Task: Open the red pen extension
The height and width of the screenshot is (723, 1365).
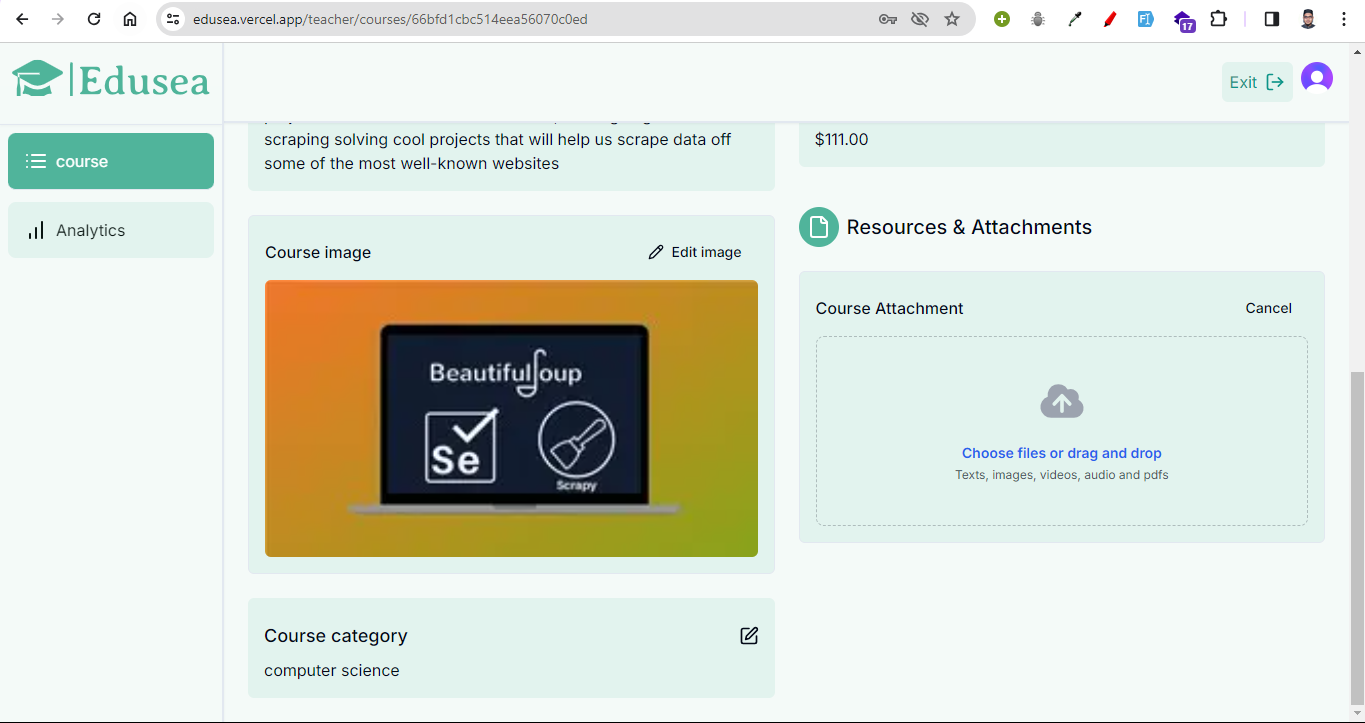Action: (1110, 19)
